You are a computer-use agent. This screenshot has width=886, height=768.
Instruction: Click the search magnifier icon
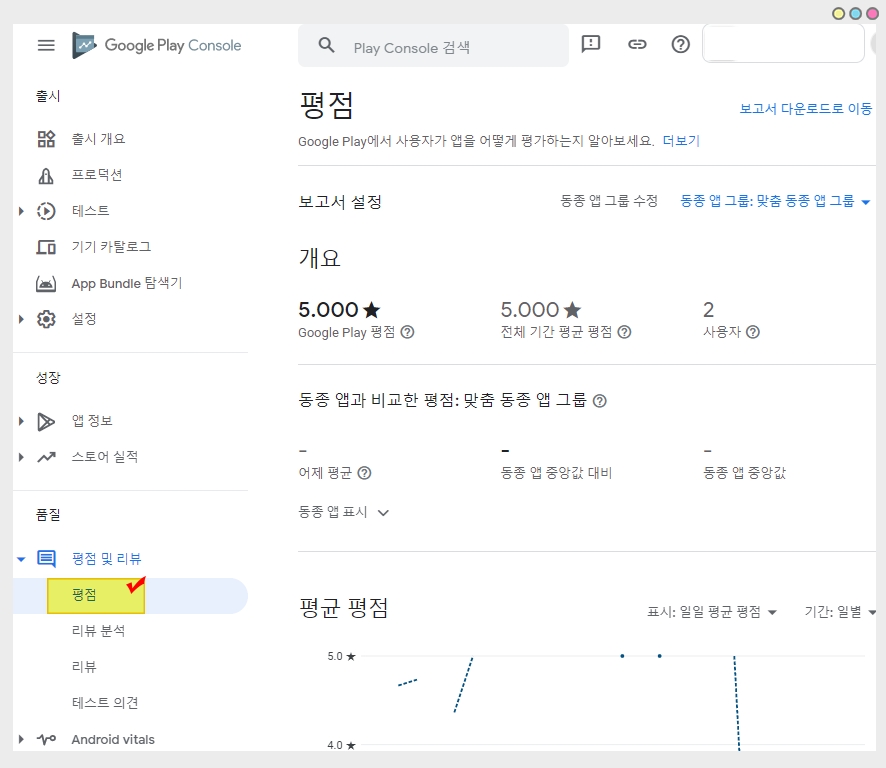pos(327,45)
